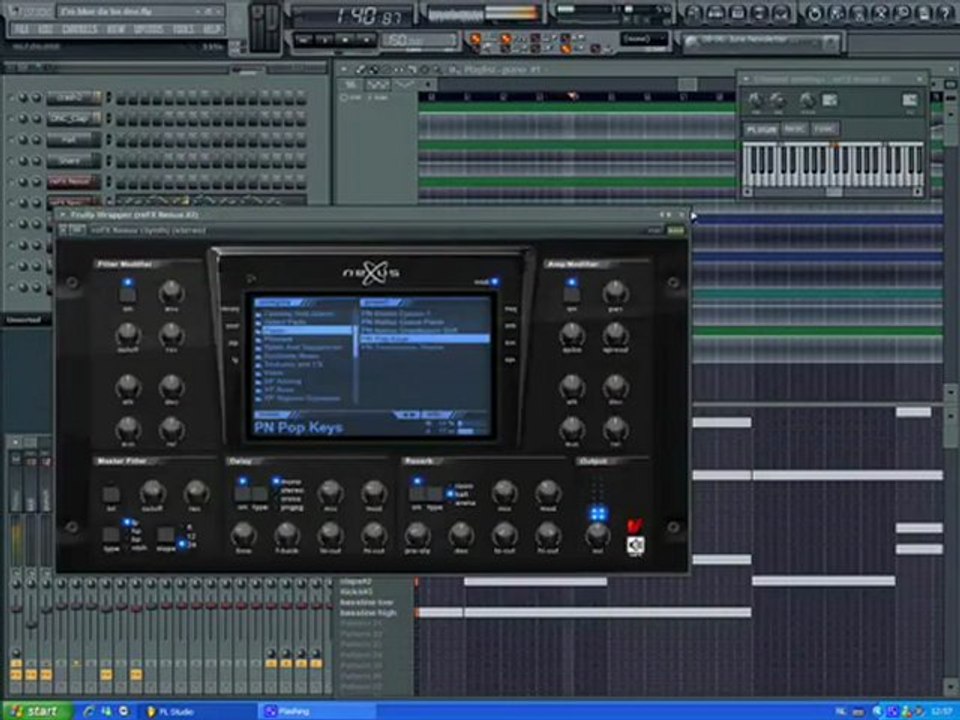
Task: Click the Snare channel button
Action: [x=73, y=161]
